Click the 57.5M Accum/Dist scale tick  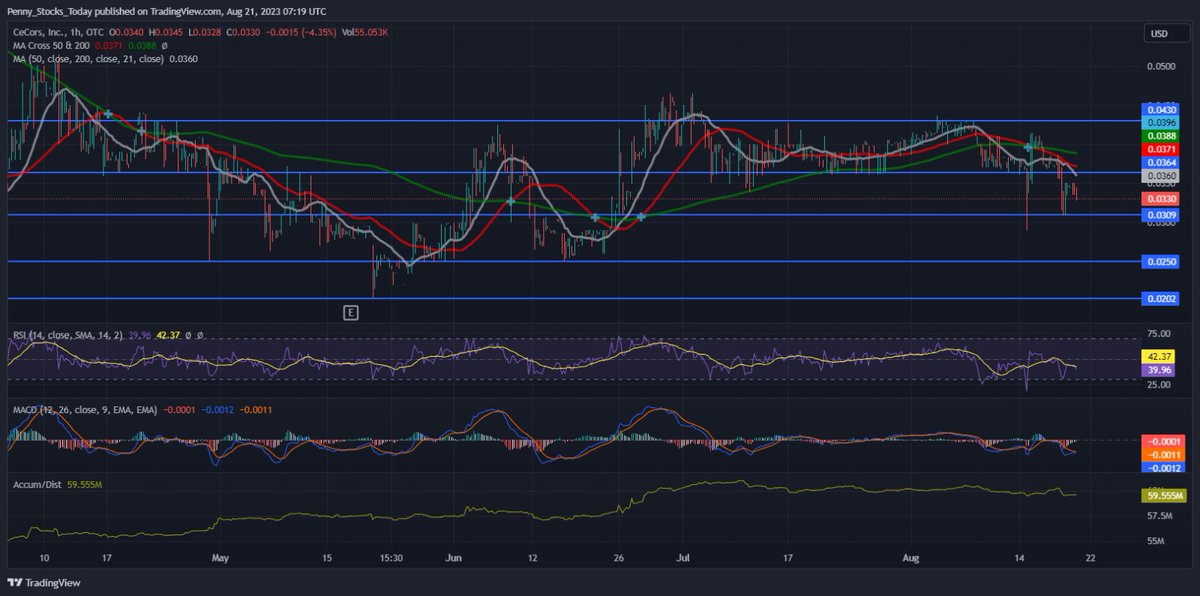1160,516
